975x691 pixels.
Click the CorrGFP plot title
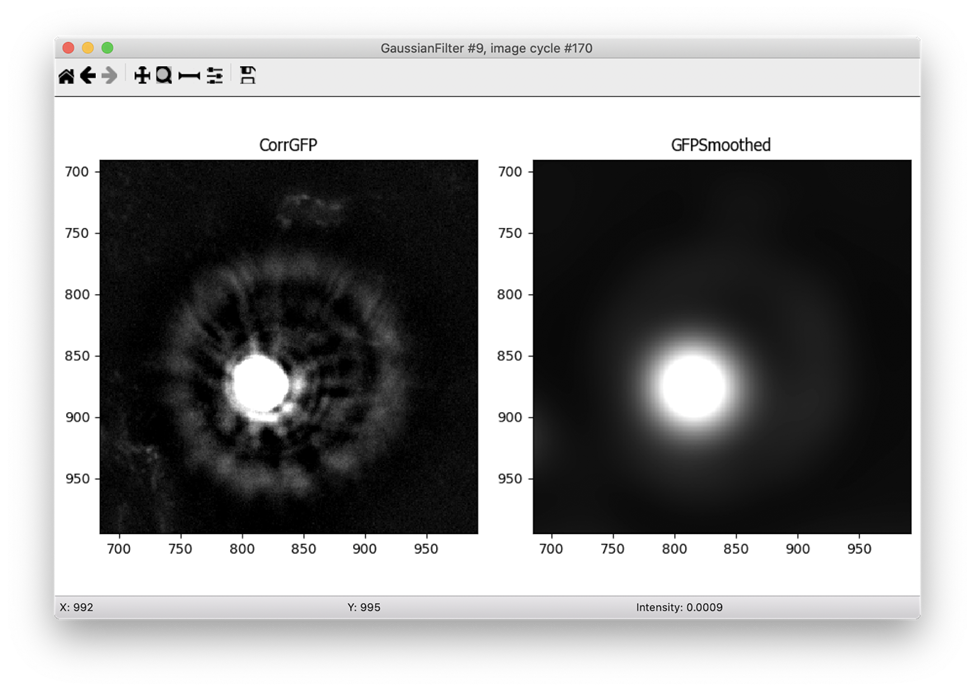point(288,146)
